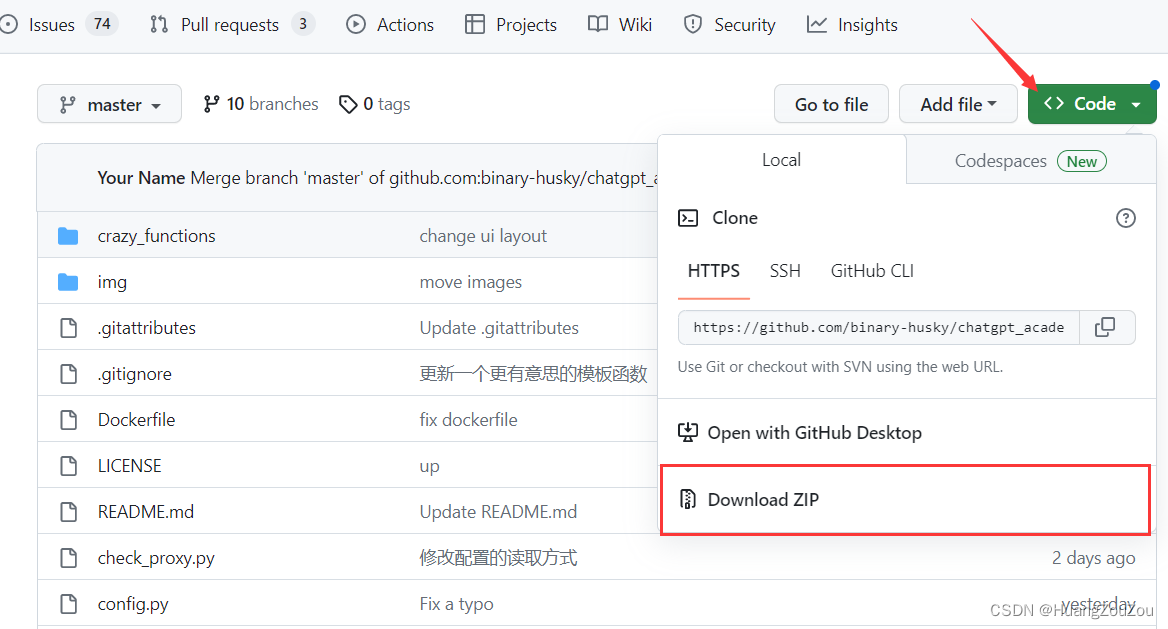This screenshot has height=629, width=1168.
Task: Expand the master branch dropdown
Action: pyautogui.click(x=110, y=104)
